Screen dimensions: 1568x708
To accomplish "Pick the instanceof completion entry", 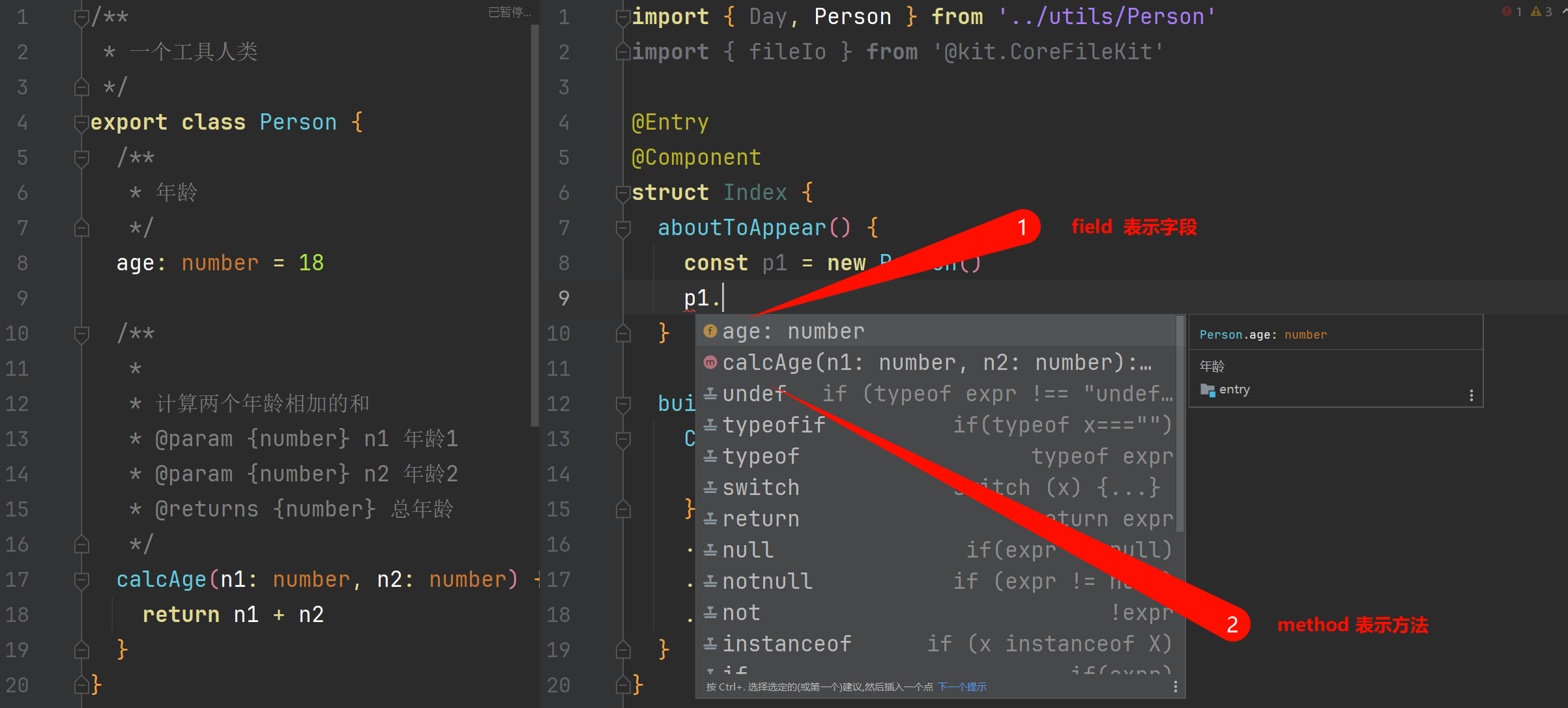I will pos(787,644).
